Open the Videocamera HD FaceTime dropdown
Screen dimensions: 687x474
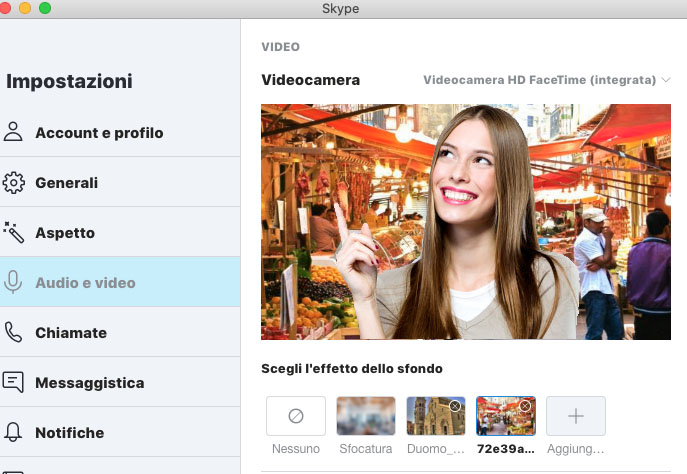click(x=547, y=80)
